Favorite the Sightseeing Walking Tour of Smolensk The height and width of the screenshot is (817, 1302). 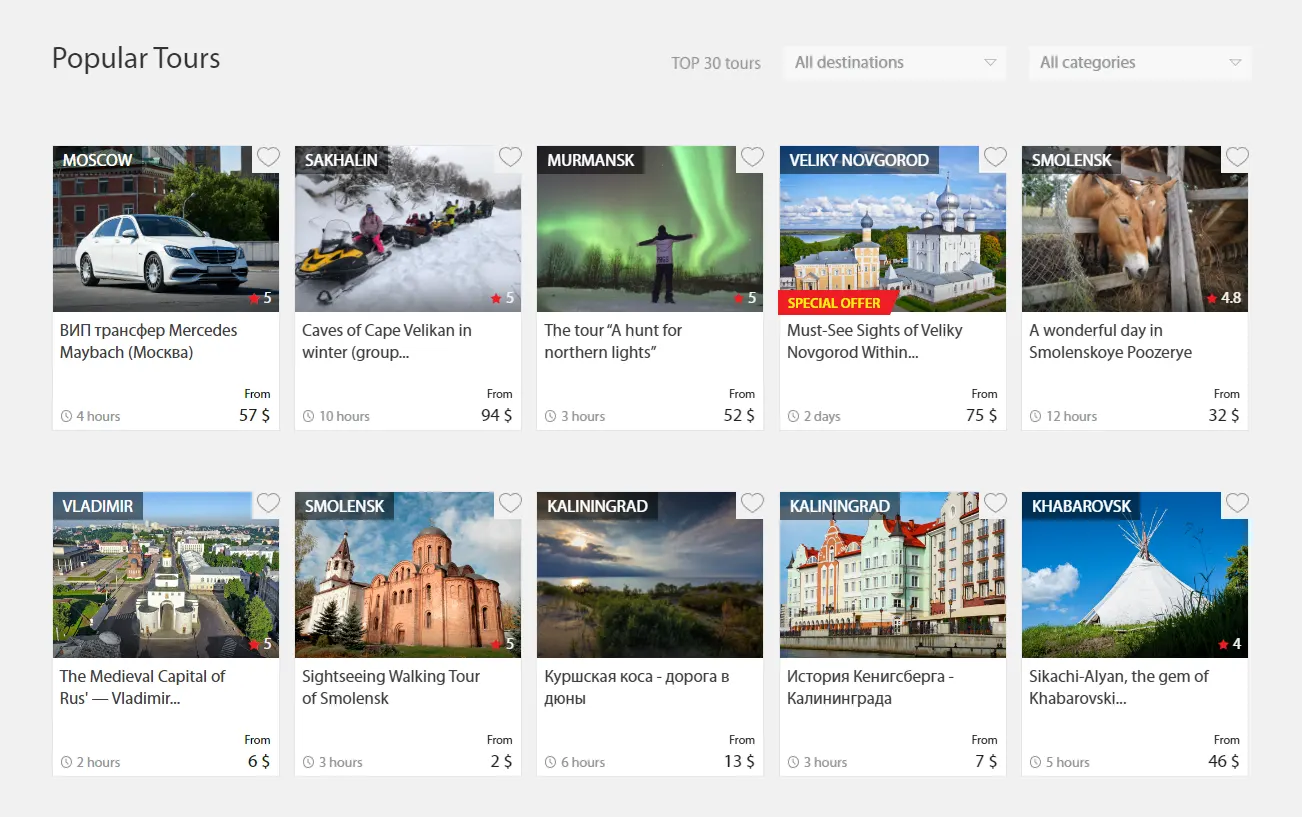point(510,503)
